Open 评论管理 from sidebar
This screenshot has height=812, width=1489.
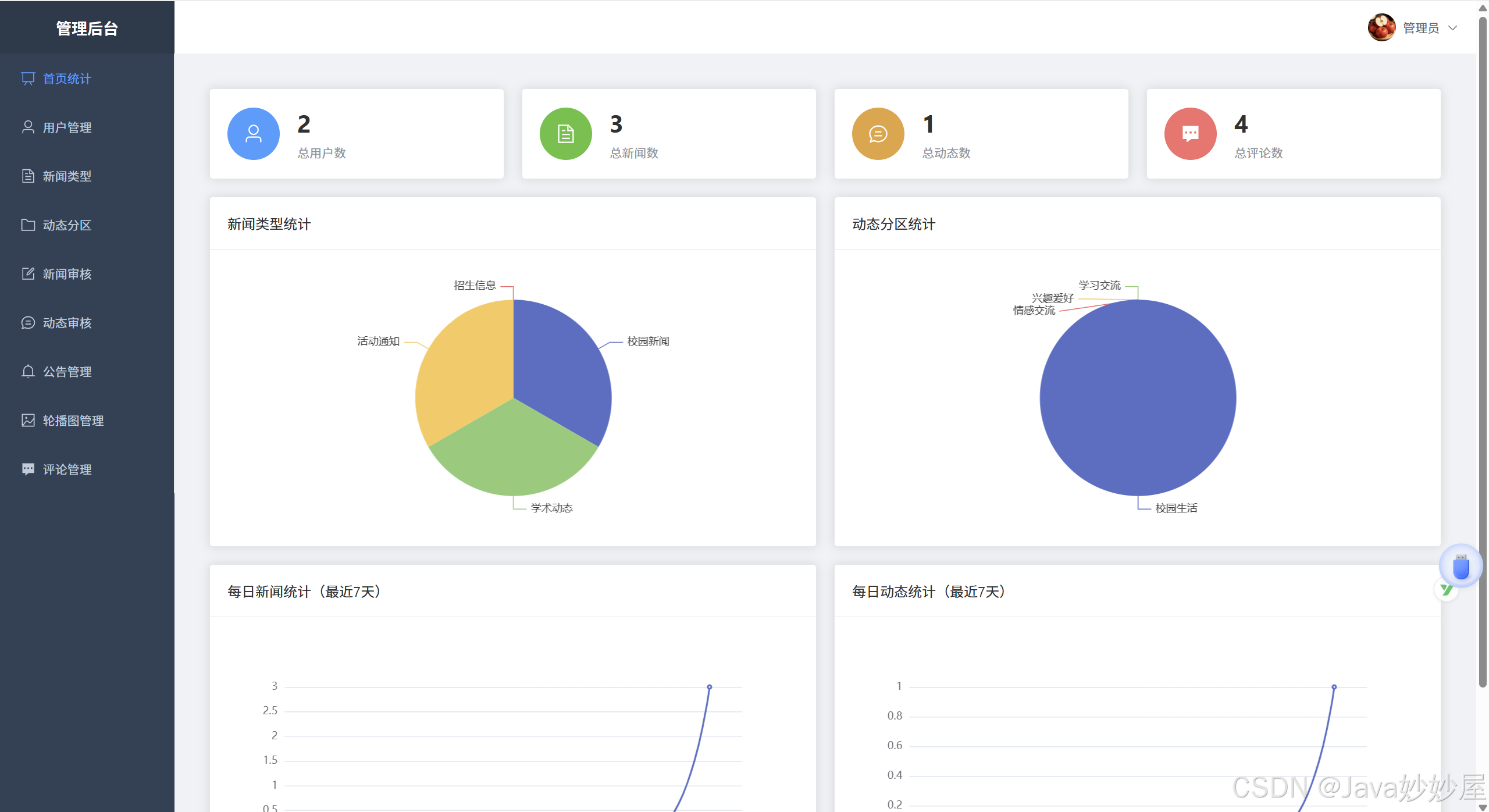click(67, 469)
